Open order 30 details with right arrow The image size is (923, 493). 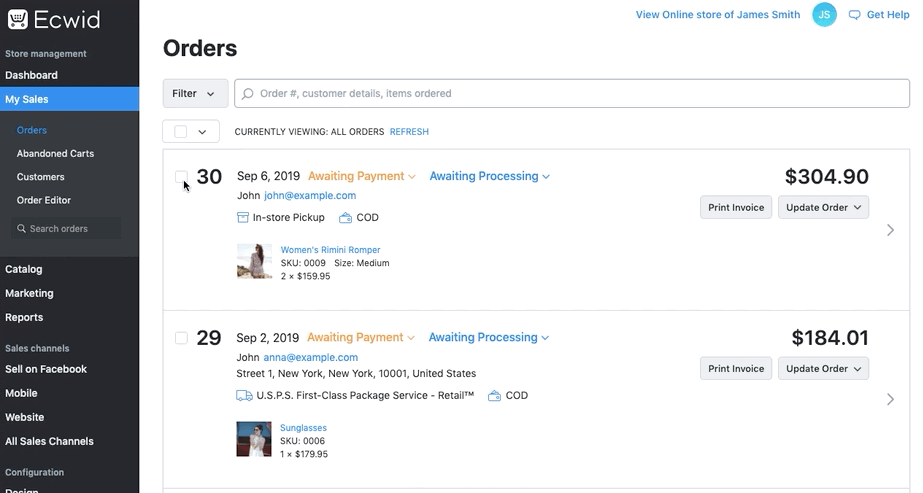pyautogui.click(x=890, y=230)
